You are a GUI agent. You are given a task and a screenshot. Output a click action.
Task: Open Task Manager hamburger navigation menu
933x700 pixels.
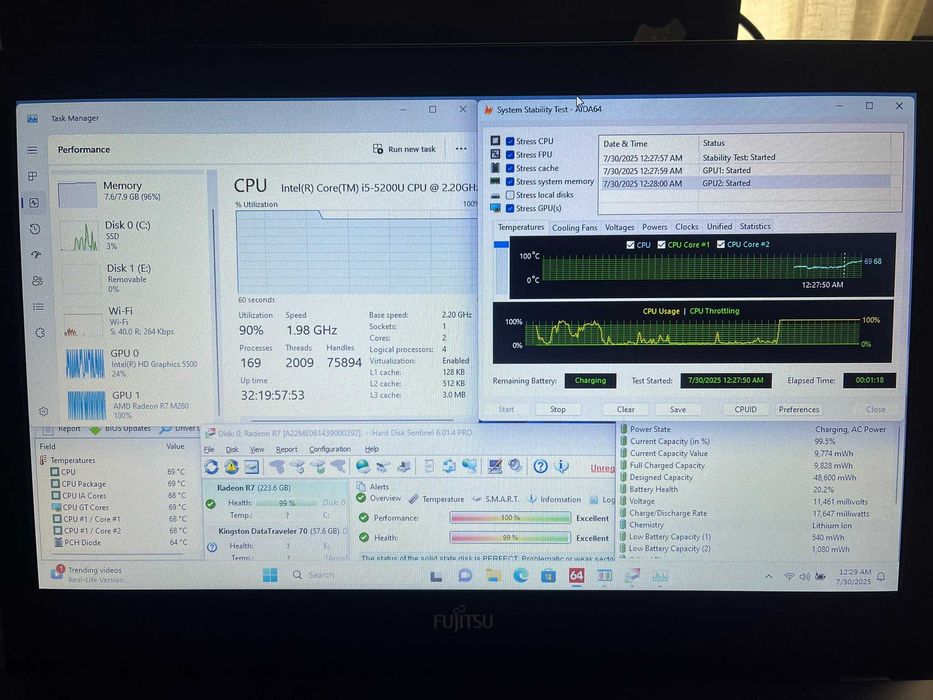(x=32, y=150)
